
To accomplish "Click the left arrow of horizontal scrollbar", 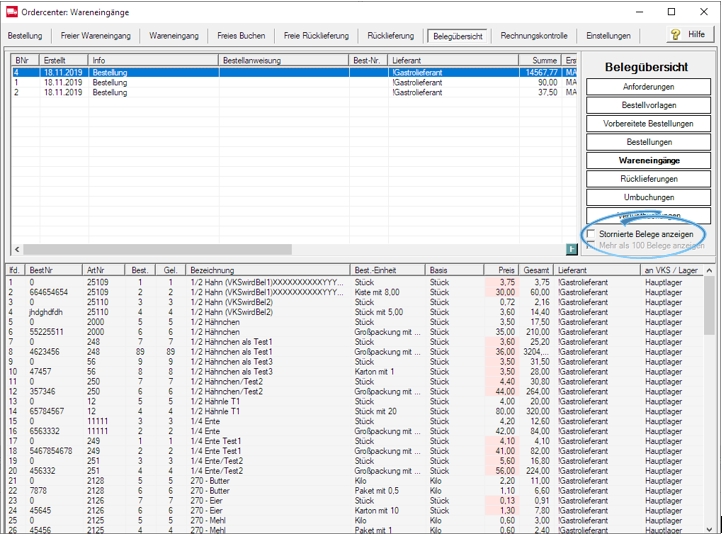I will point(17,249).
